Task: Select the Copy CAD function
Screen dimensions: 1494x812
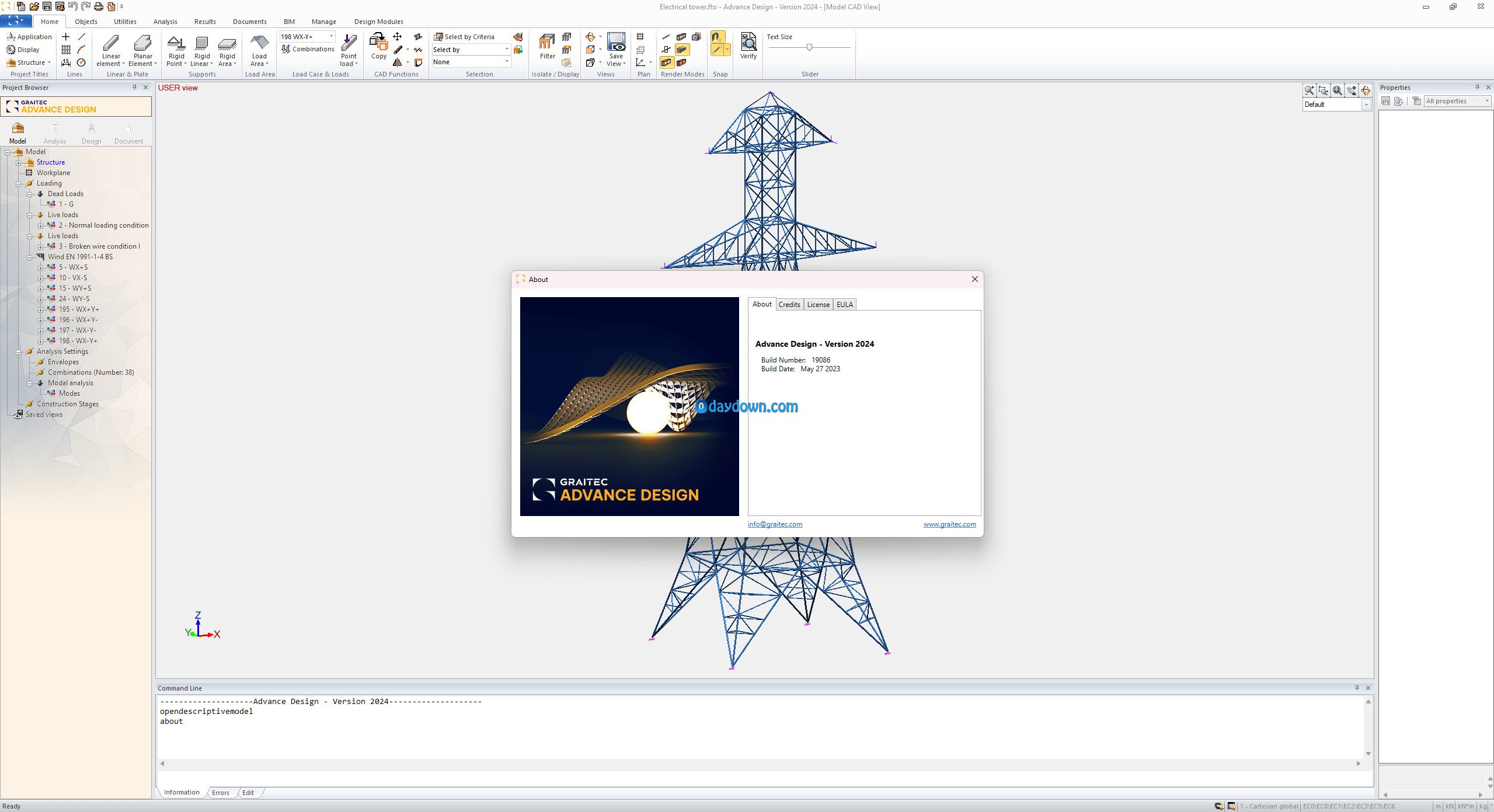Action: pyautogui.click(x=379, y=46)
